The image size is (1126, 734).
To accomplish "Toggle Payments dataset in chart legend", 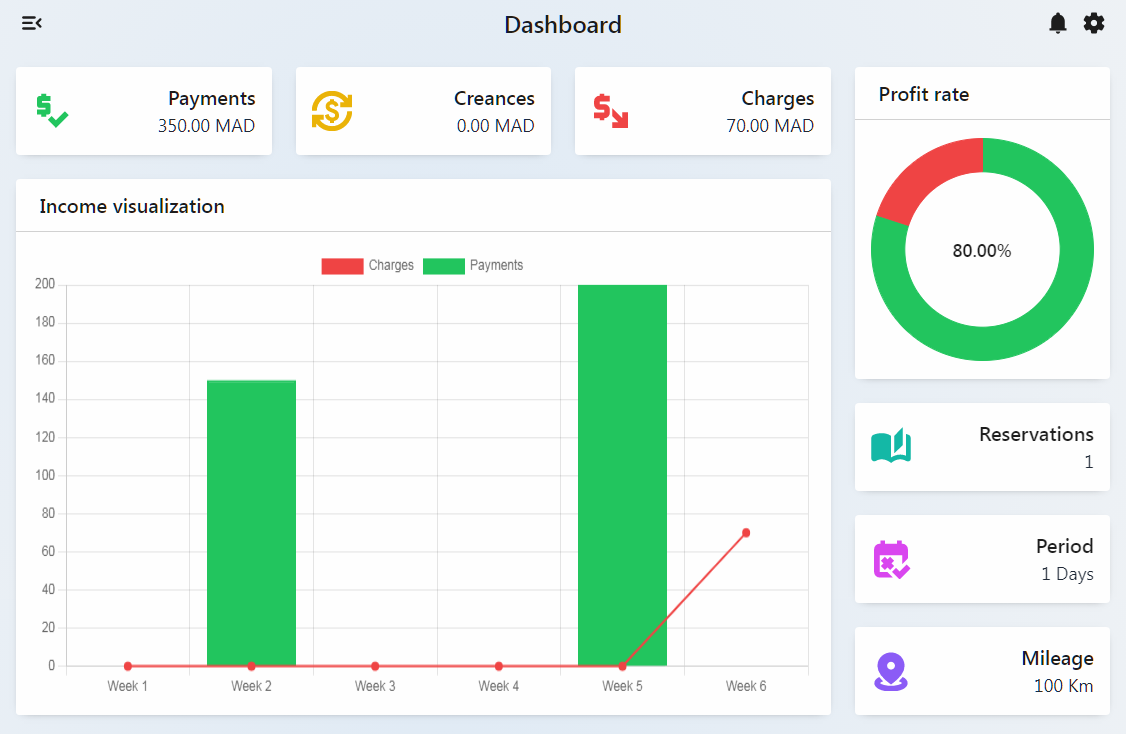I will [473, 266].
